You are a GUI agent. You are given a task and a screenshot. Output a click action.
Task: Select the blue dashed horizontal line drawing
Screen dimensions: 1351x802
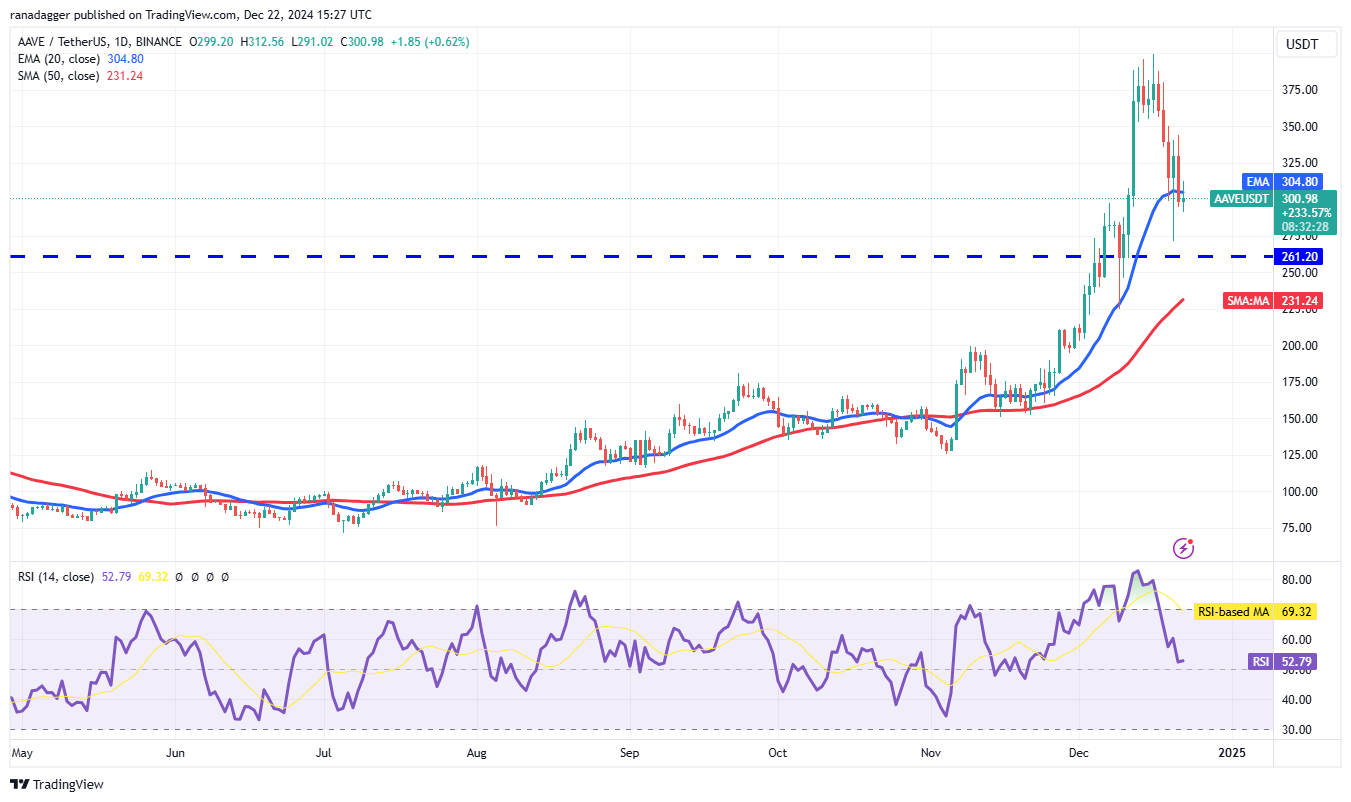[600, 257]
